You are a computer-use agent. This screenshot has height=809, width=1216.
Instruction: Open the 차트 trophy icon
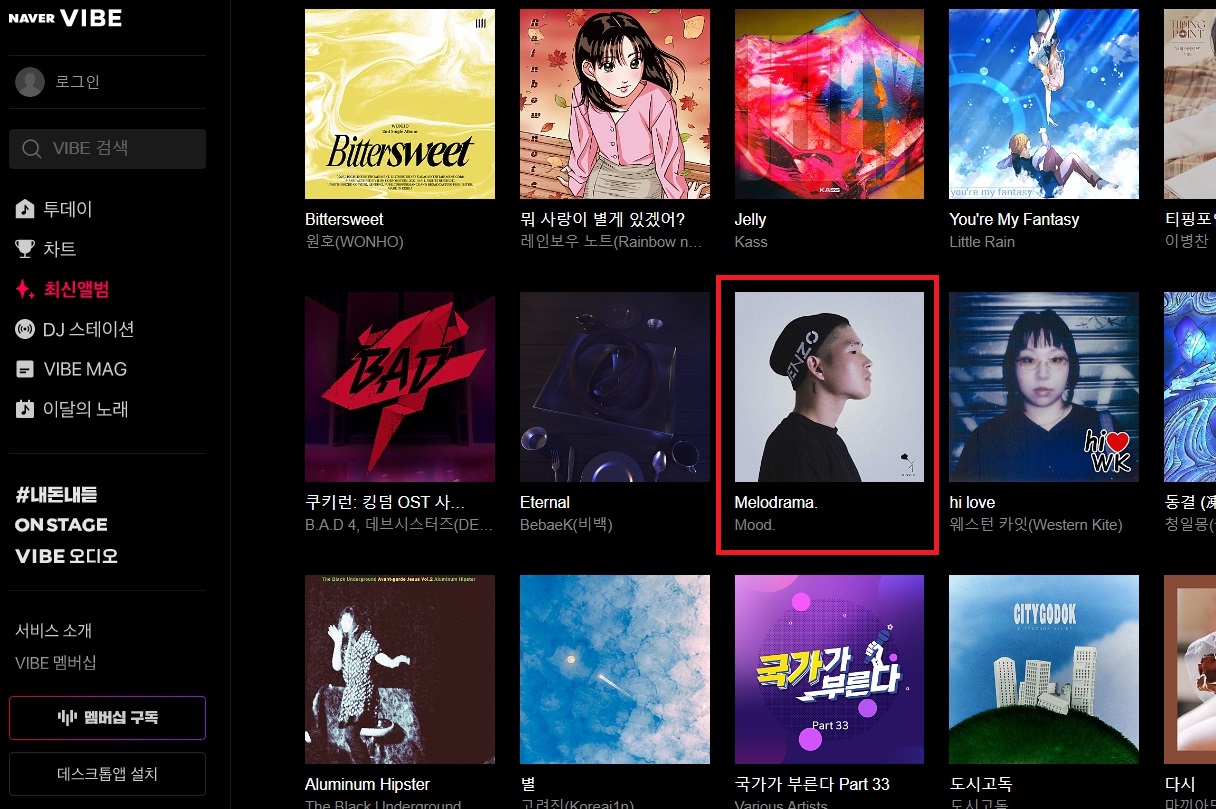click(x=25, y=249)
